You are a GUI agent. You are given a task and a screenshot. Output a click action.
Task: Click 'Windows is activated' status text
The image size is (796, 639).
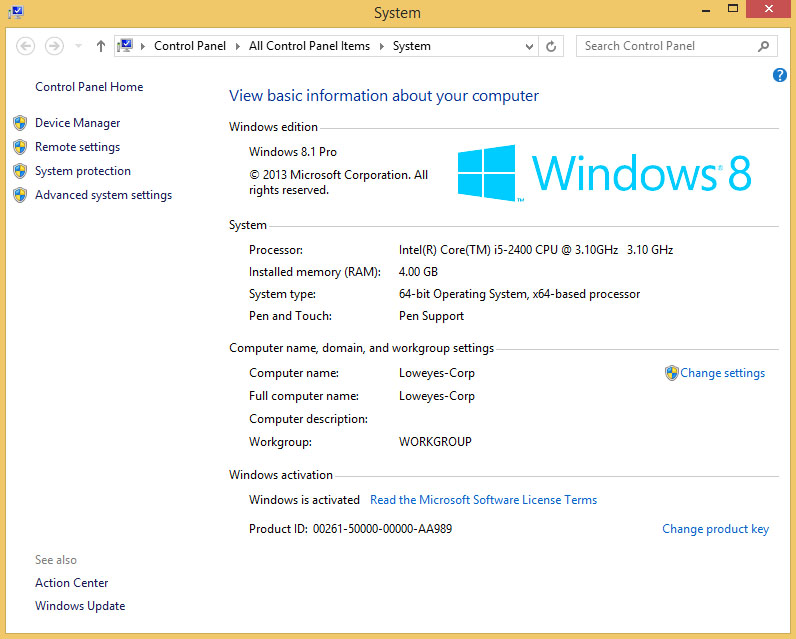pos(304,500)
